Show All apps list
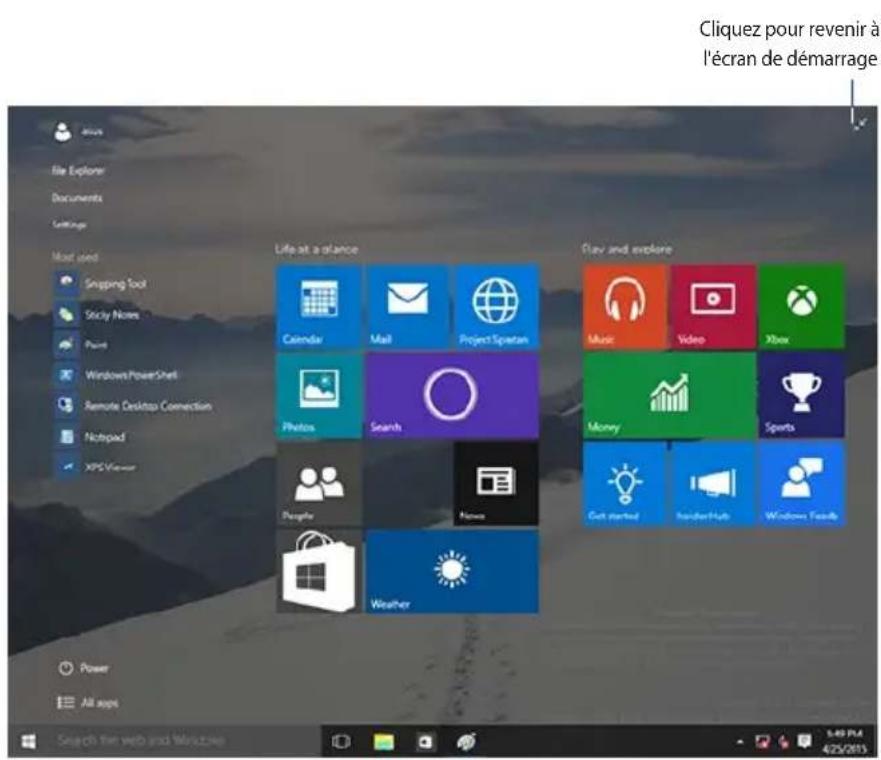This screenshot has width=881, height=760. point(88,703)
